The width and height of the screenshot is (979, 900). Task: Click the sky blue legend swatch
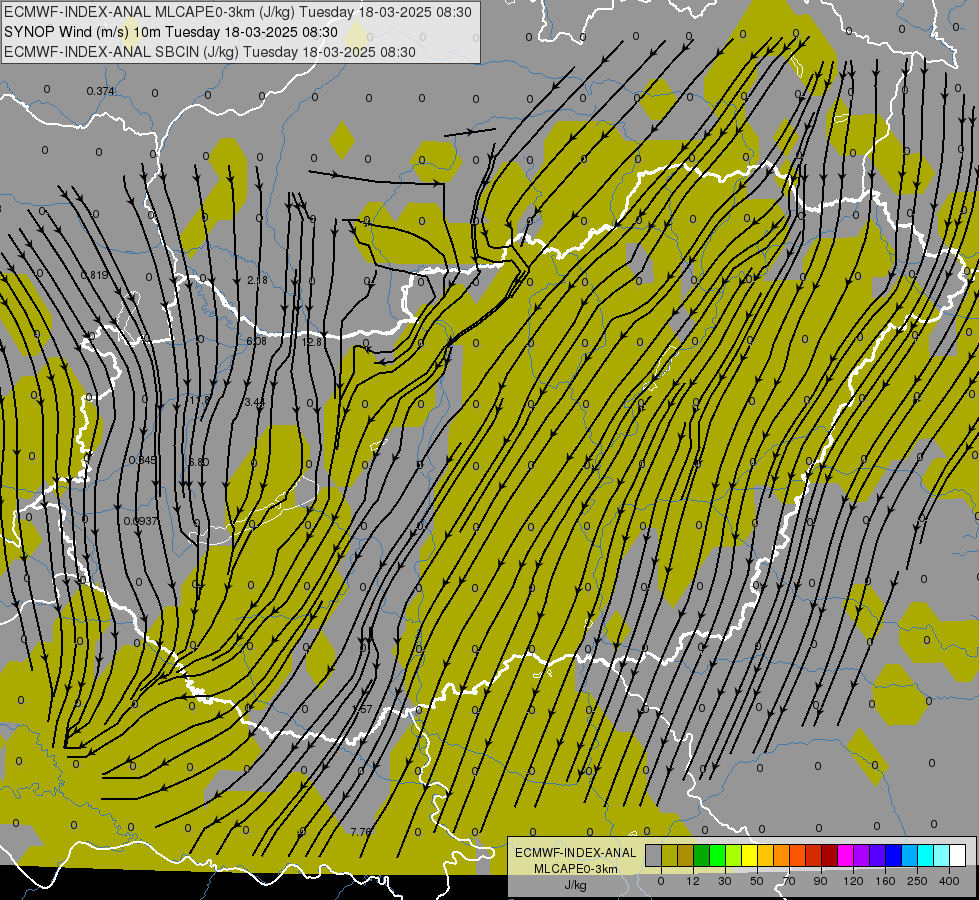tap(910, 855)
